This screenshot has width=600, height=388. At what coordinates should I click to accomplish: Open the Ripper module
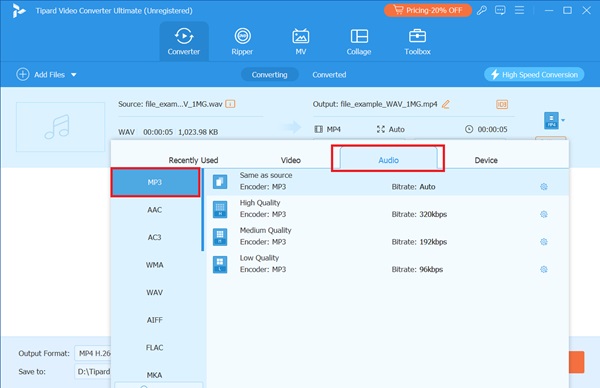(242, 41)
